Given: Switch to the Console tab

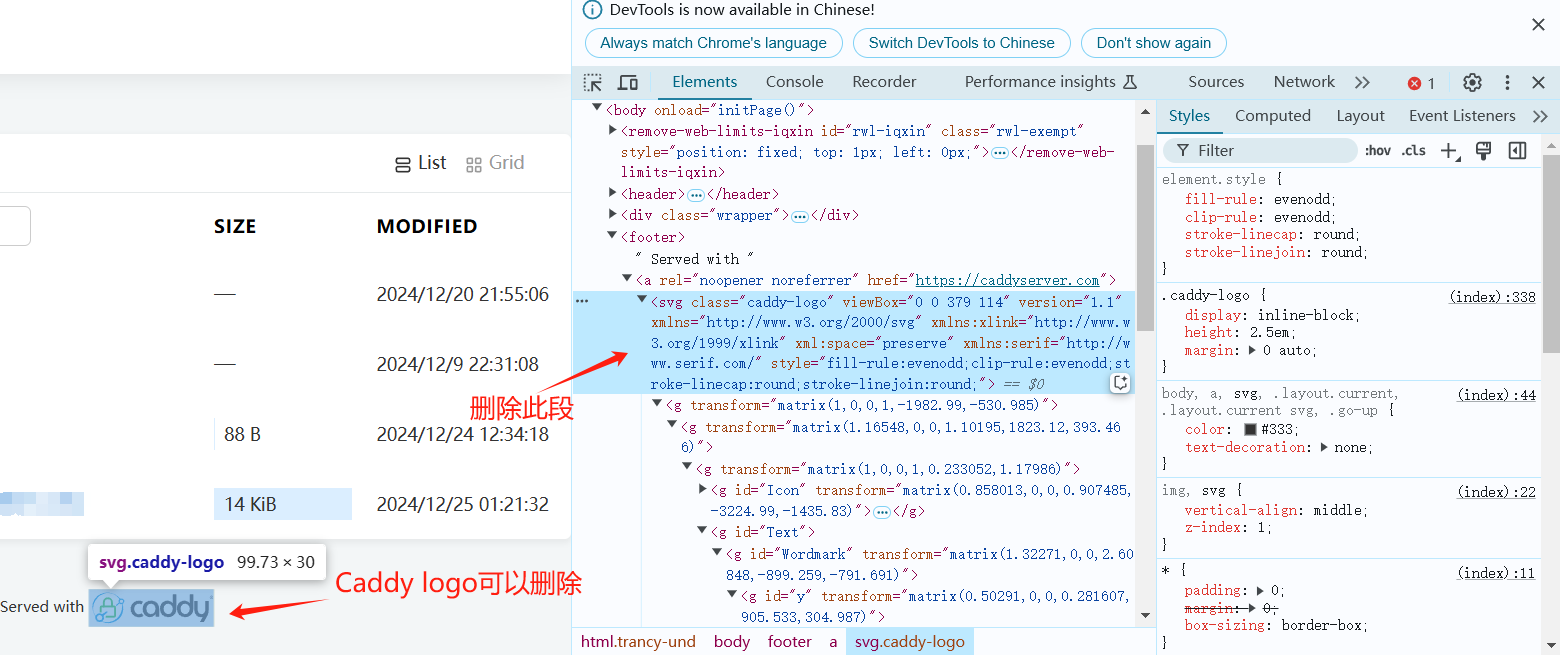Looking at the screenshot, I should click(x=794, y=82).
